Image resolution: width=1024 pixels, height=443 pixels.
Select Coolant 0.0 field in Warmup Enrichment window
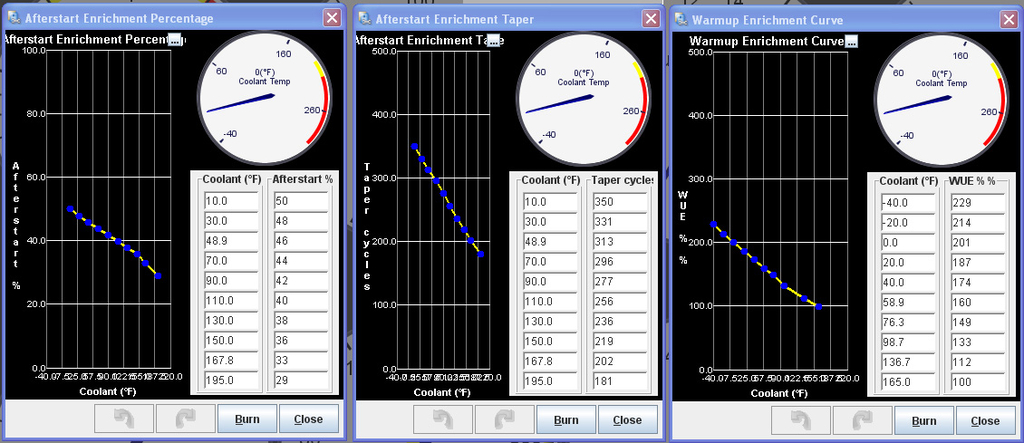pos(908,242)
